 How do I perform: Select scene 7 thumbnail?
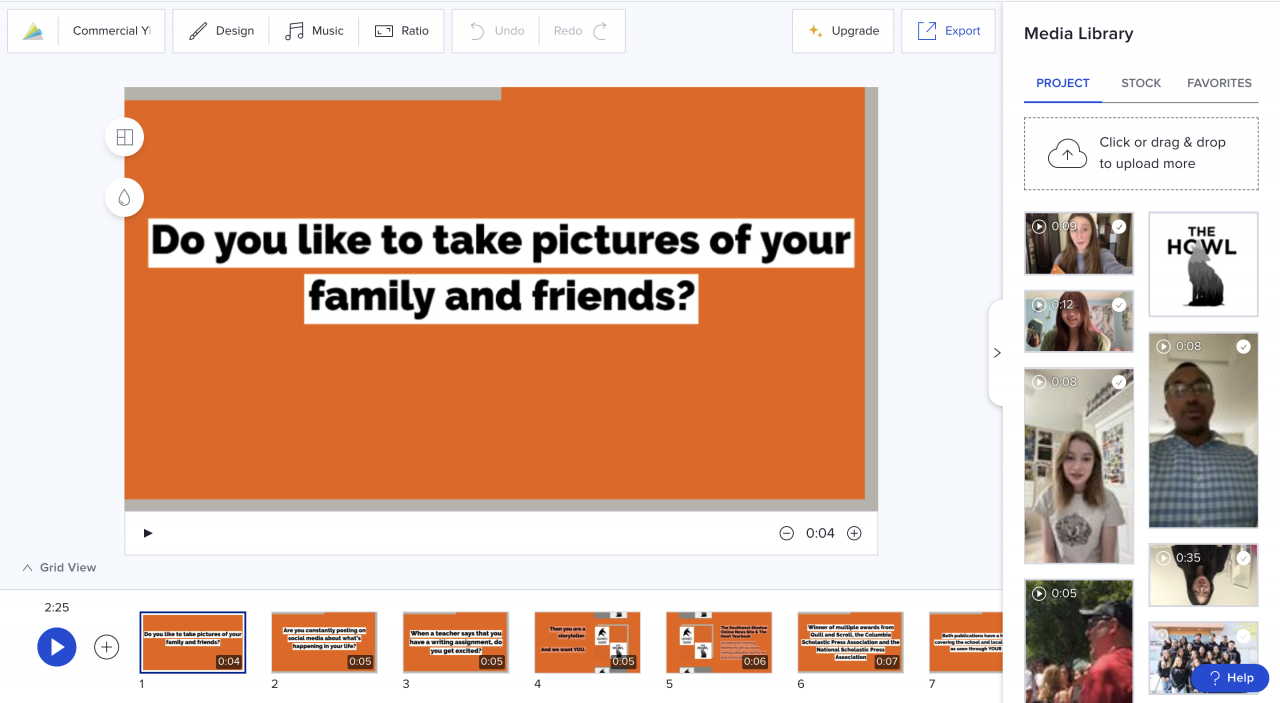[965, 642]
